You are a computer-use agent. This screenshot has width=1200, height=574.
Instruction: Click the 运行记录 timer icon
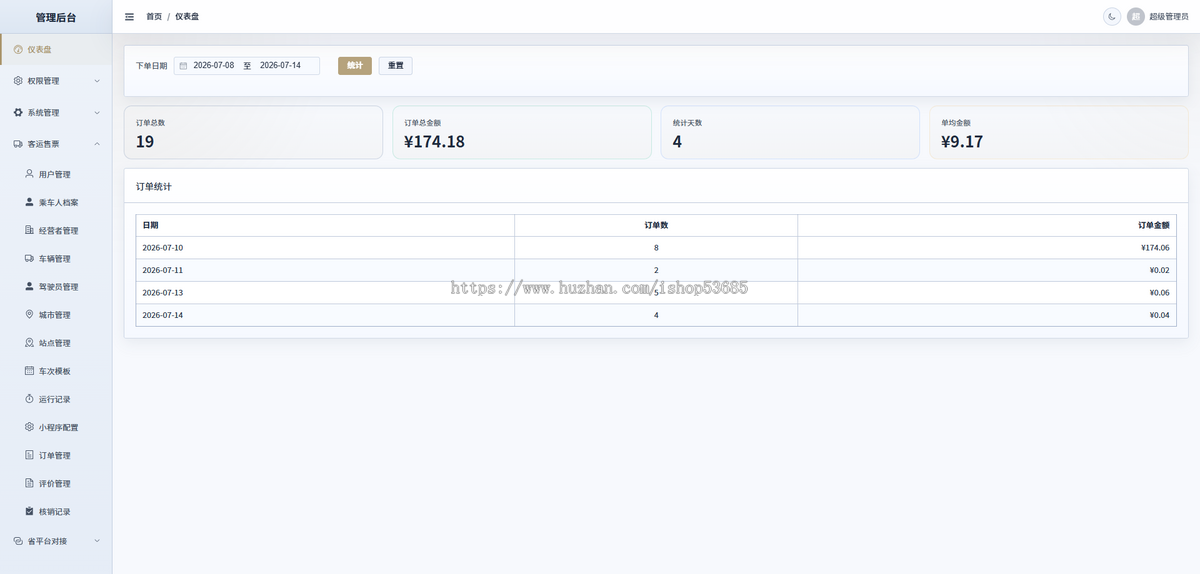[x=29, y=399]
